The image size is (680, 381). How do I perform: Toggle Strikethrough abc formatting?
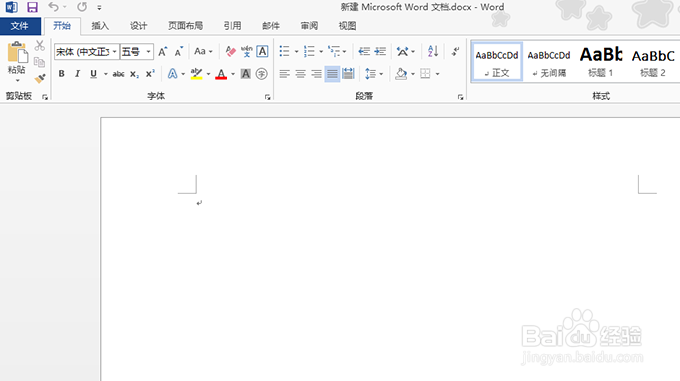118,74
